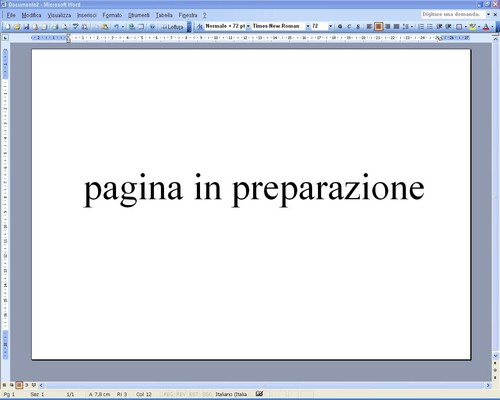Align text to the left

pyautogui.click(x=369, y=26)
